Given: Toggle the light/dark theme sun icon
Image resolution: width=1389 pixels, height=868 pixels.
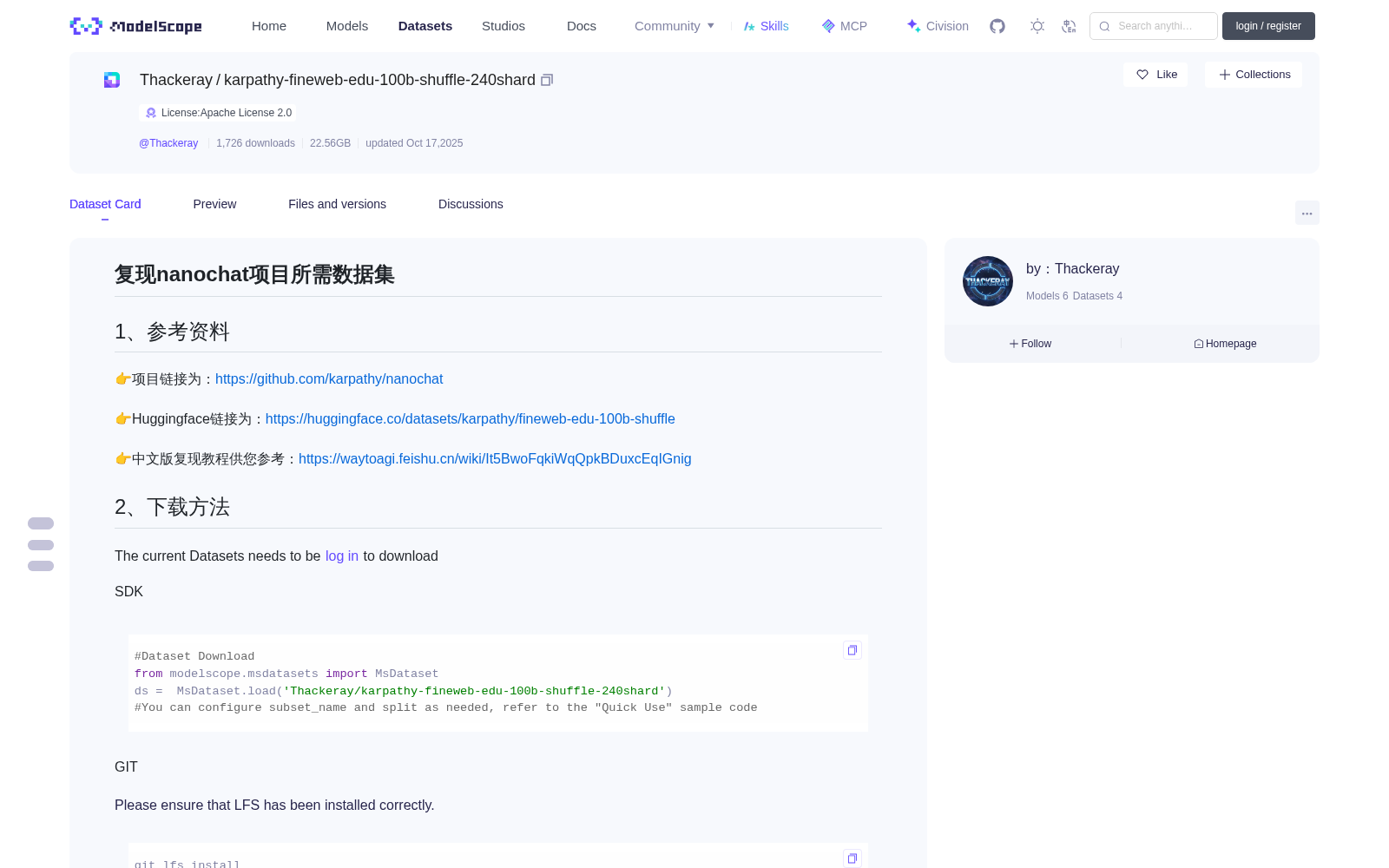Looking at the screenshot, I should (1037, 26).
